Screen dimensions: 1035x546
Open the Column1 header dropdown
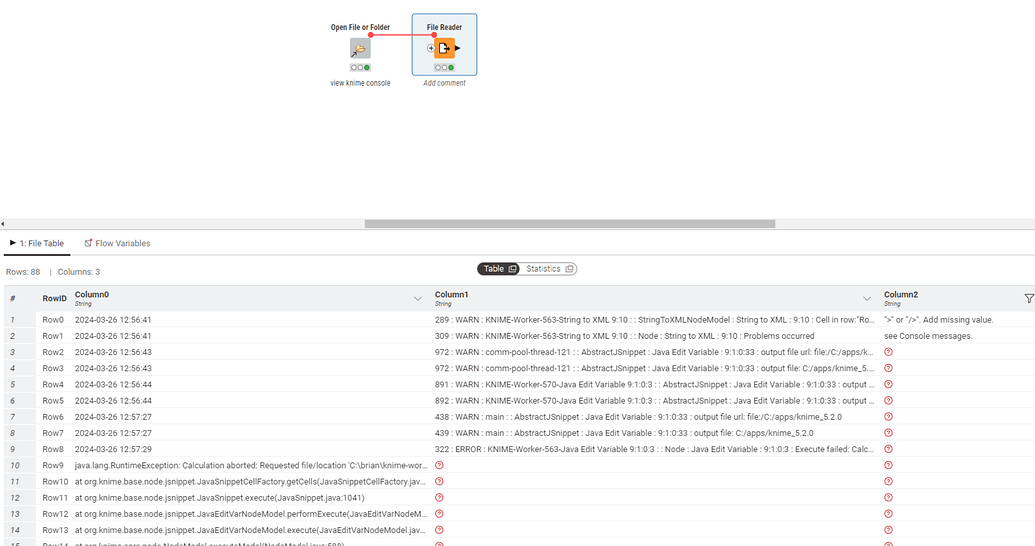867,299
